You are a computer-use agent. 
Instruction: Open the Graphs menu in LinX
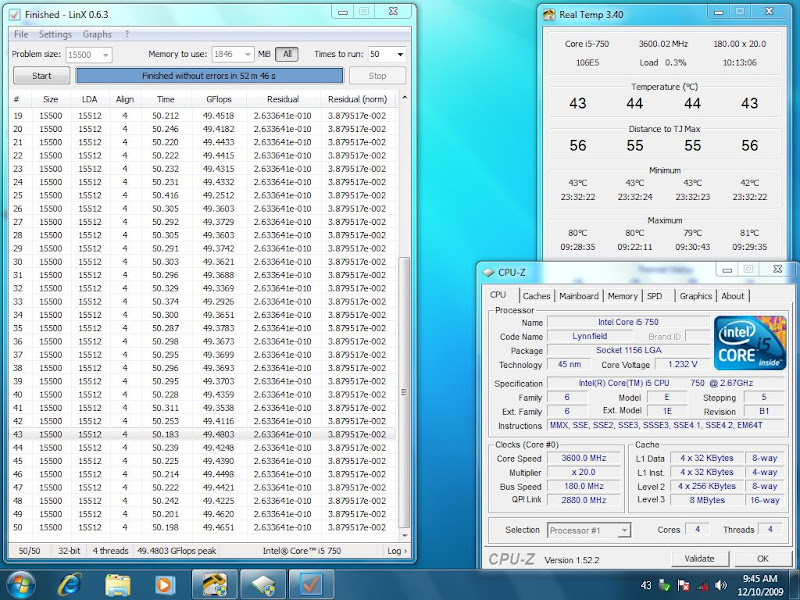pyautogui.click(x=97, y=34)
